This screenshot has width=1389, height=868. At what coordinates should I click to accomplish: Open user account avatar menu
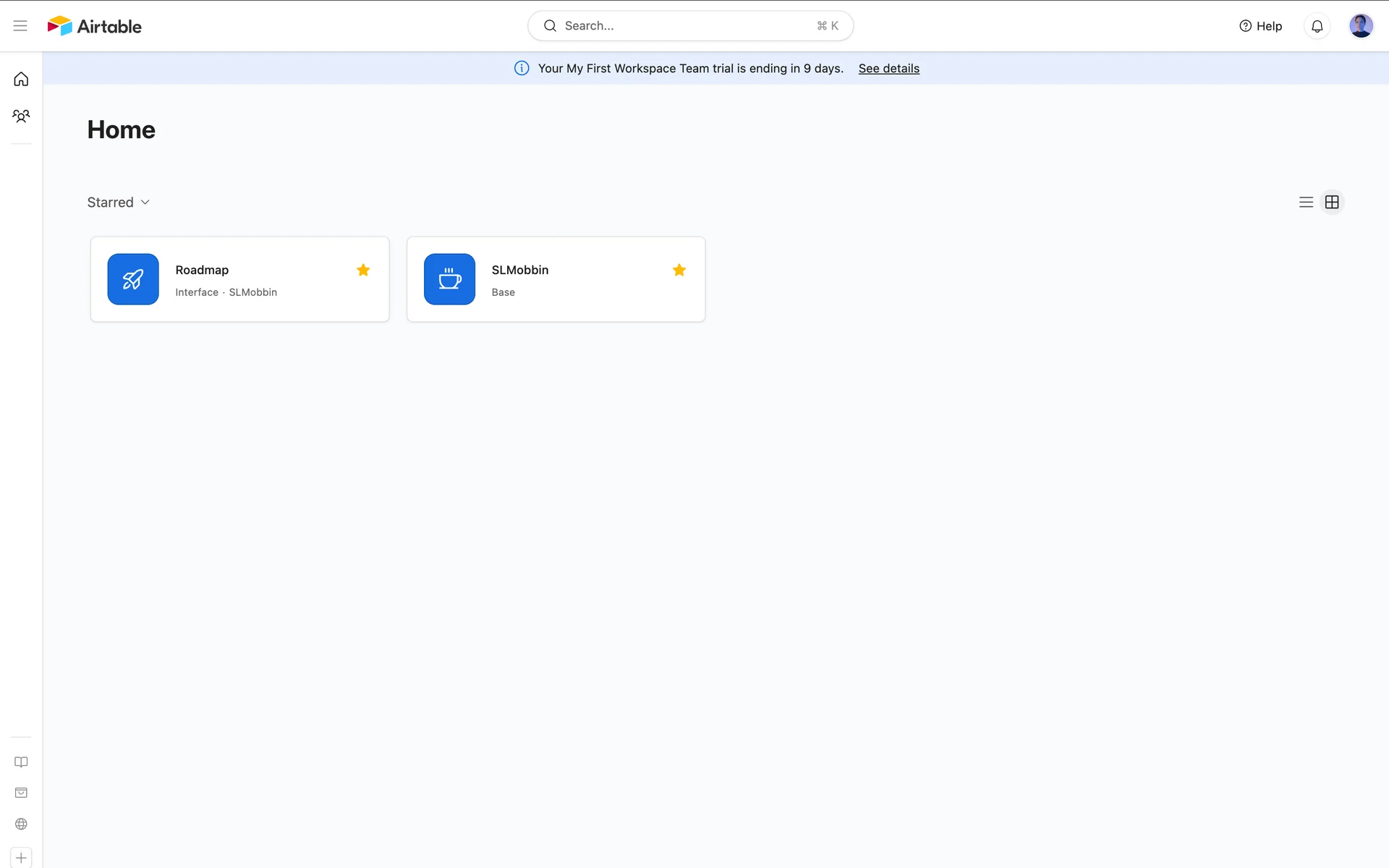(x=1361, y=26)
